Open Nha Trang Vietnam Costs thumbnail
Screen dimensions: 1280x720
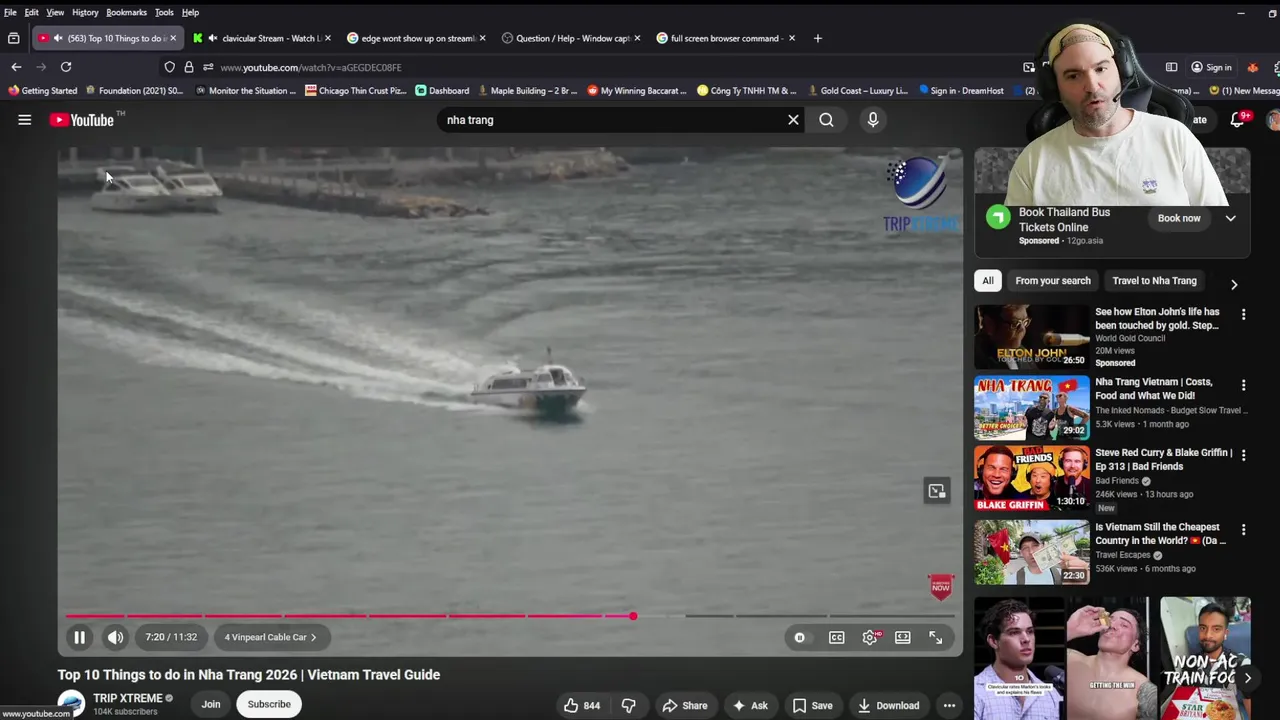click(1032, 408)
